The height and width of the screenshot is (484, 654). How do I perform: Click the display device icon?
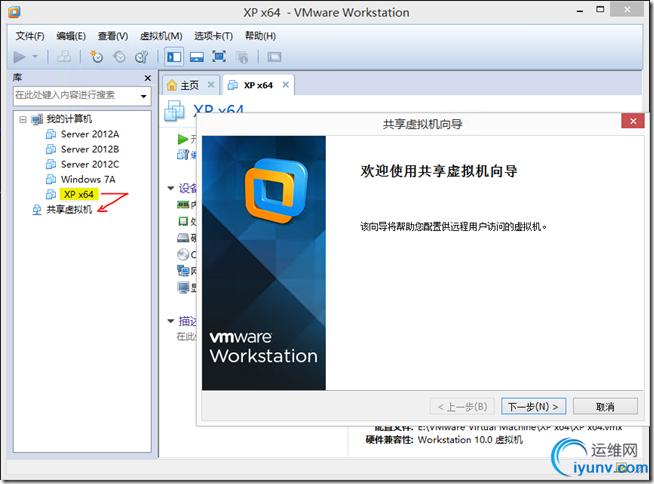[183, 287]
